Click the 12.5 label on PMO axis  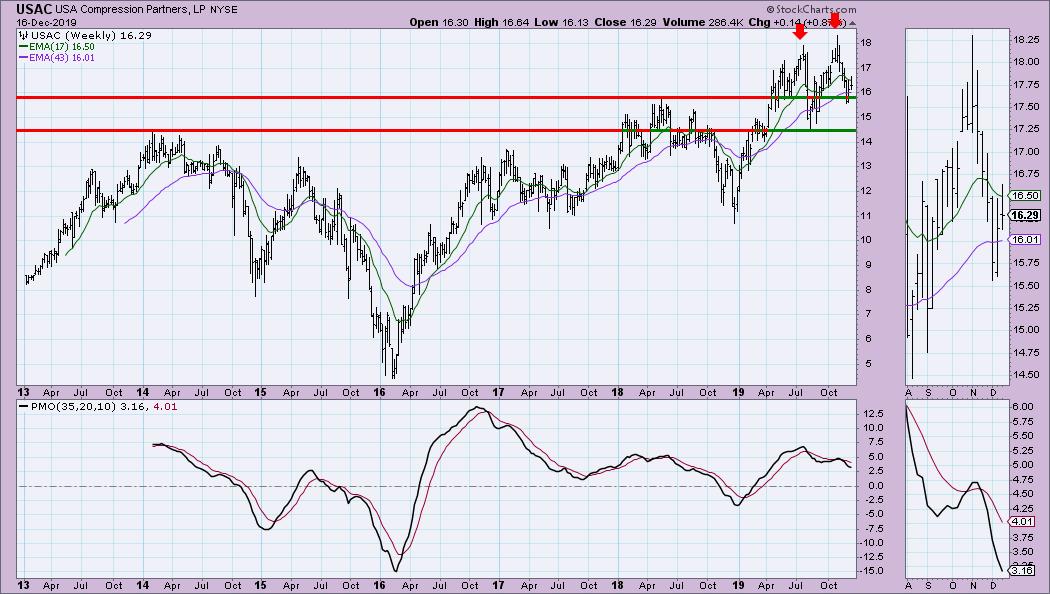(873, 414)
